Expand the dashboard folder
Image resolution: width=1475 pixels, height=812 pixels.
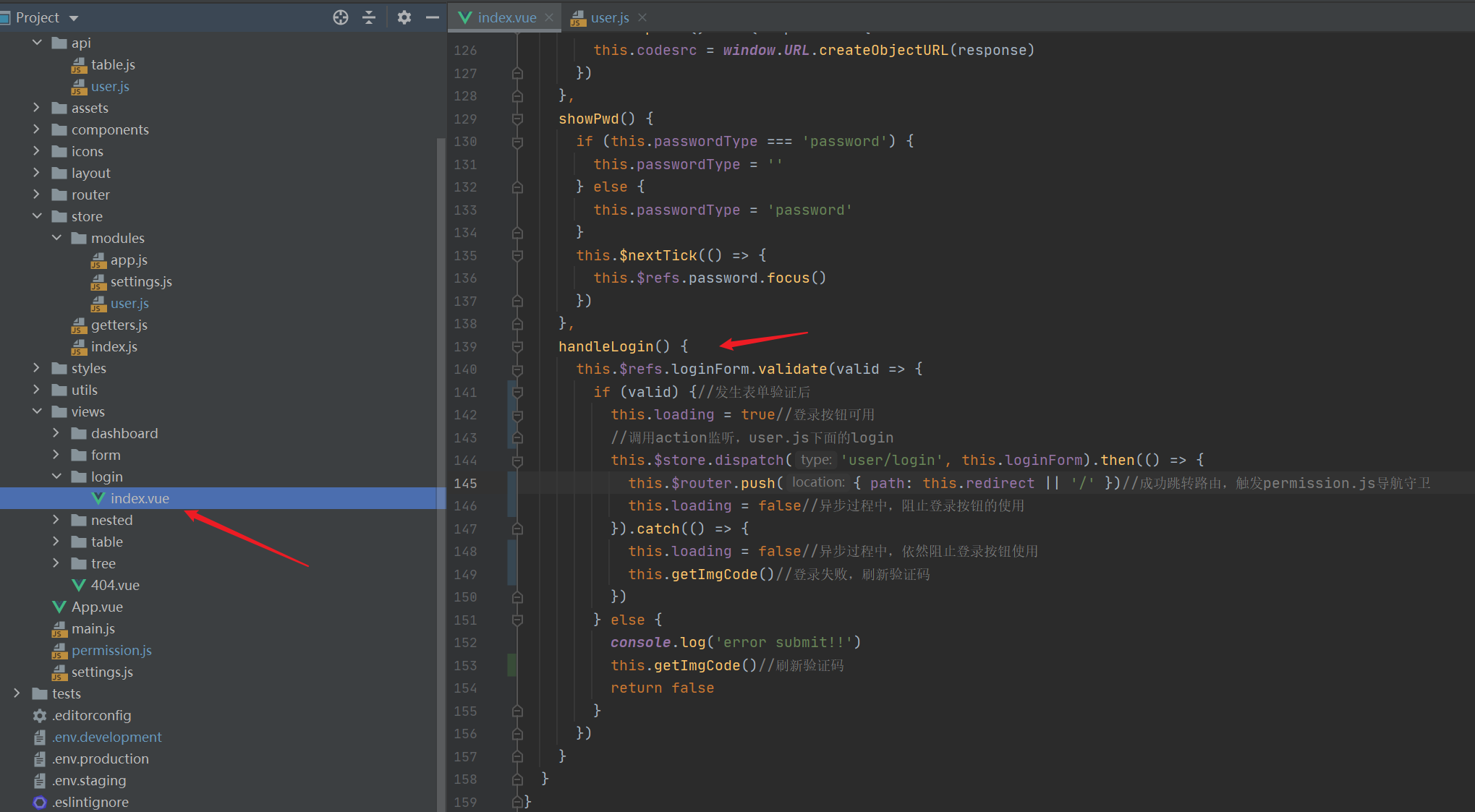tap(56, 433)
